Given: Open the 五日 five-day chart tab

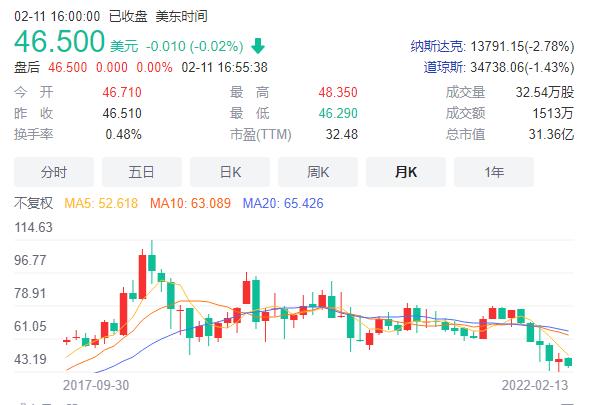Looking at the screenshot, I should tap(142, 172).
